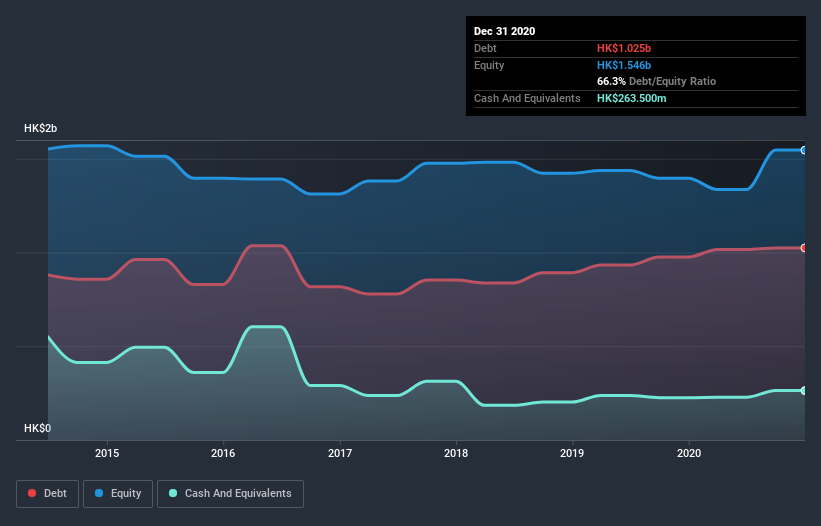Image resolution: width=821 pixels, height=526 pixels.
Task: Toggle the Equity legend button
Action: coord(118,494)
